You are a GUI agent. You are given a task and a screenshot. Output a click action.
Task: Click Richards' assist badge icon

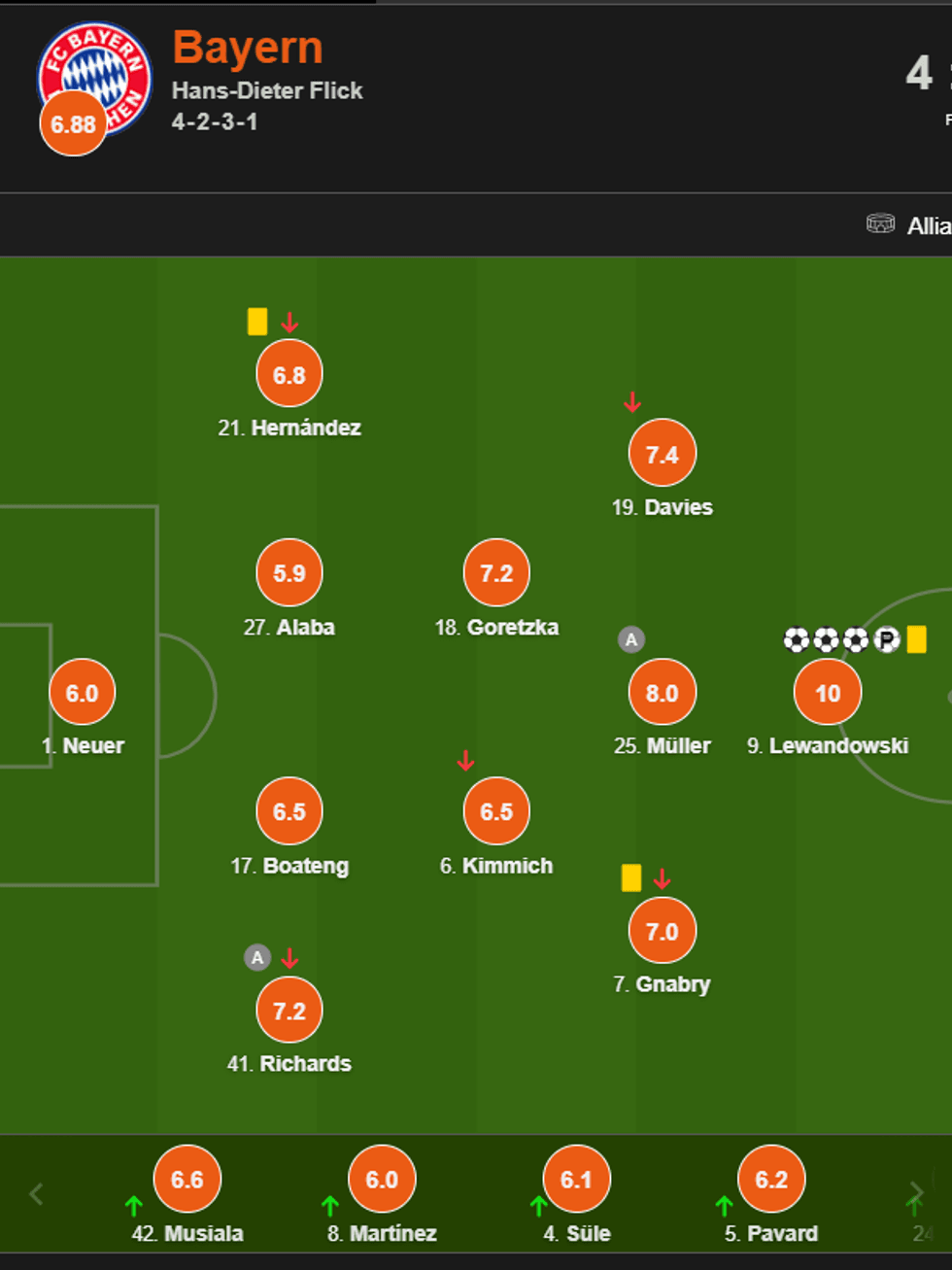point(256,958)
